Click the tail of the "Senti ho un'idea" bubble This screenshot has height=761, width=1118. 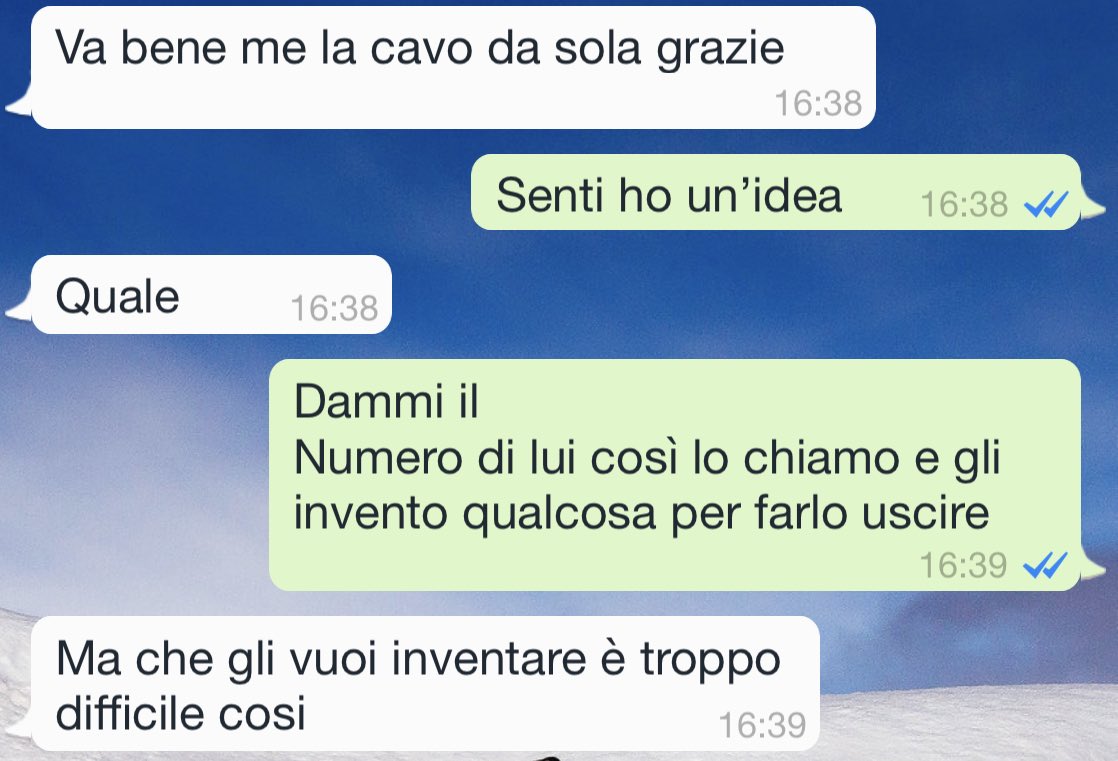point(1093,205)
